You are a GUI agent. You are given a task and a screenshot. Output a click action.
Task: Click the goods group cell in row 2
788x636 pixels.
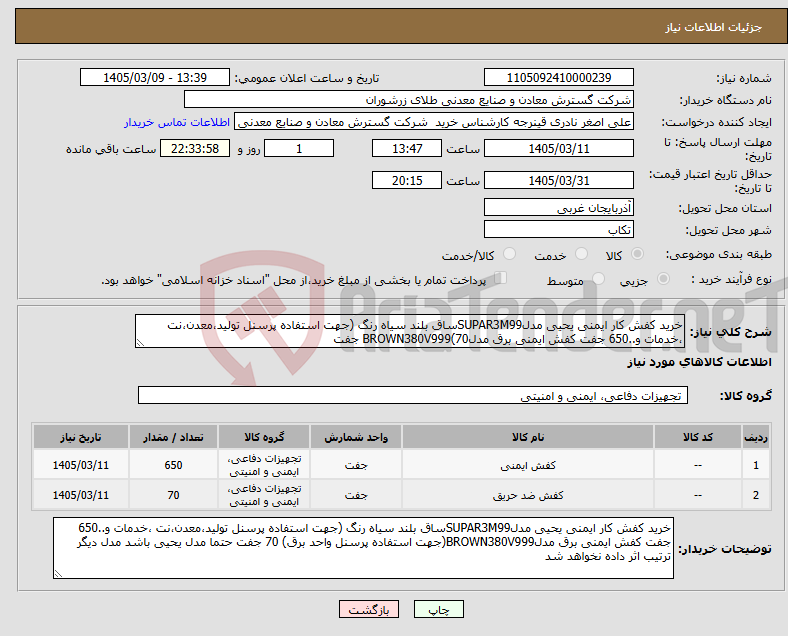(x=264, y=495)
